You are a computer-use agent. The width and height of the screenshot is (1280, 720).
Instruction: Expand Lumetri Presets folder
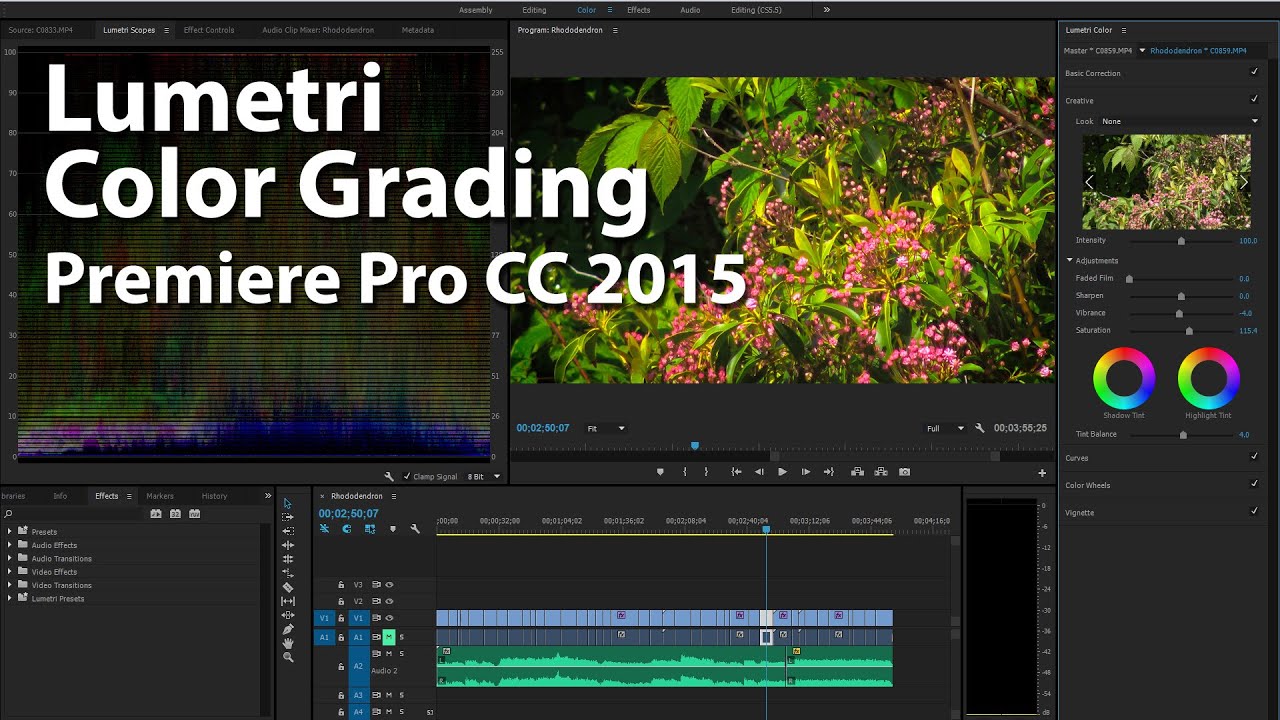tap(10, 598)
